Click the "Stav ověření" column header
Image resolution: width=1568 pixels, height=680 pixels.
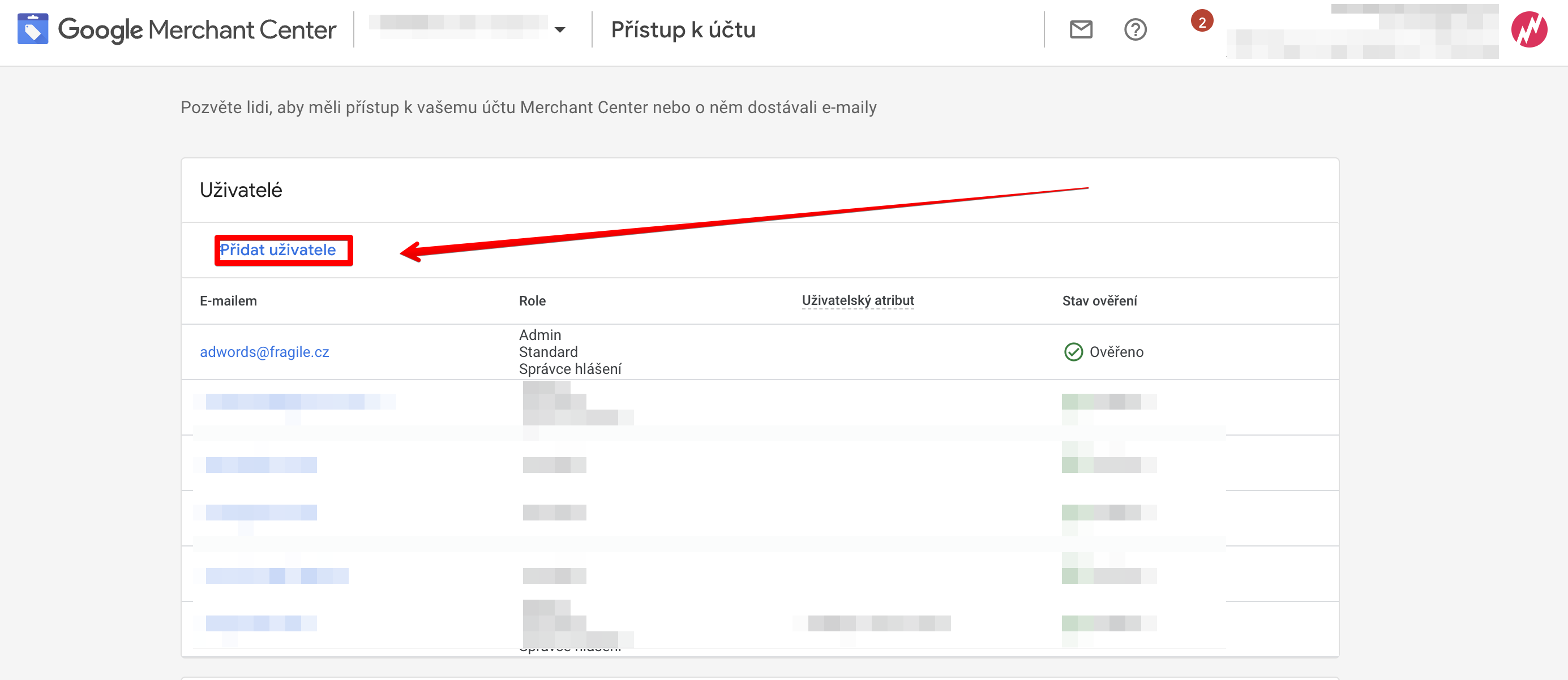pos(1099,301)
